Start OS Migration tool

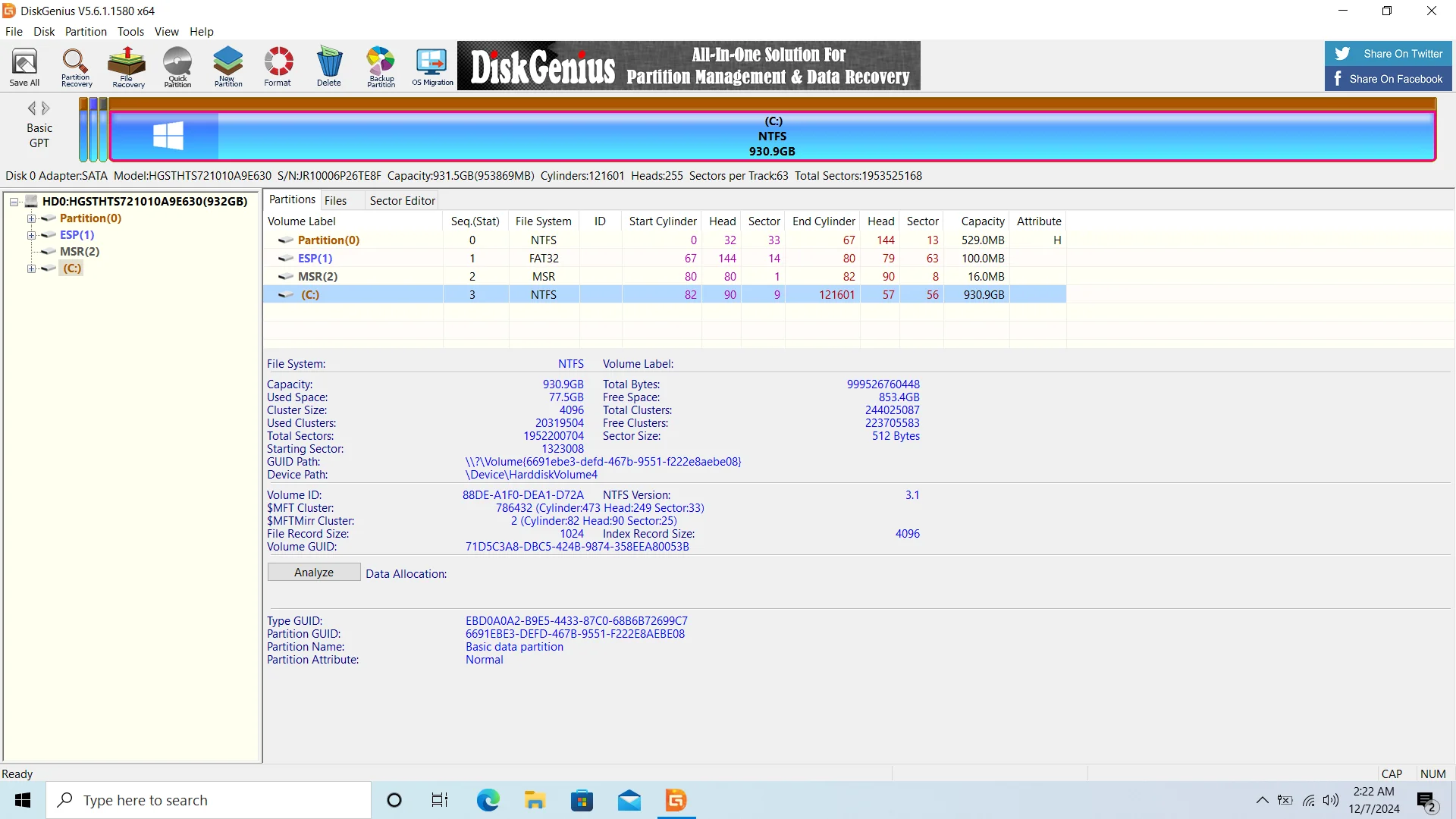coord(432,67)
